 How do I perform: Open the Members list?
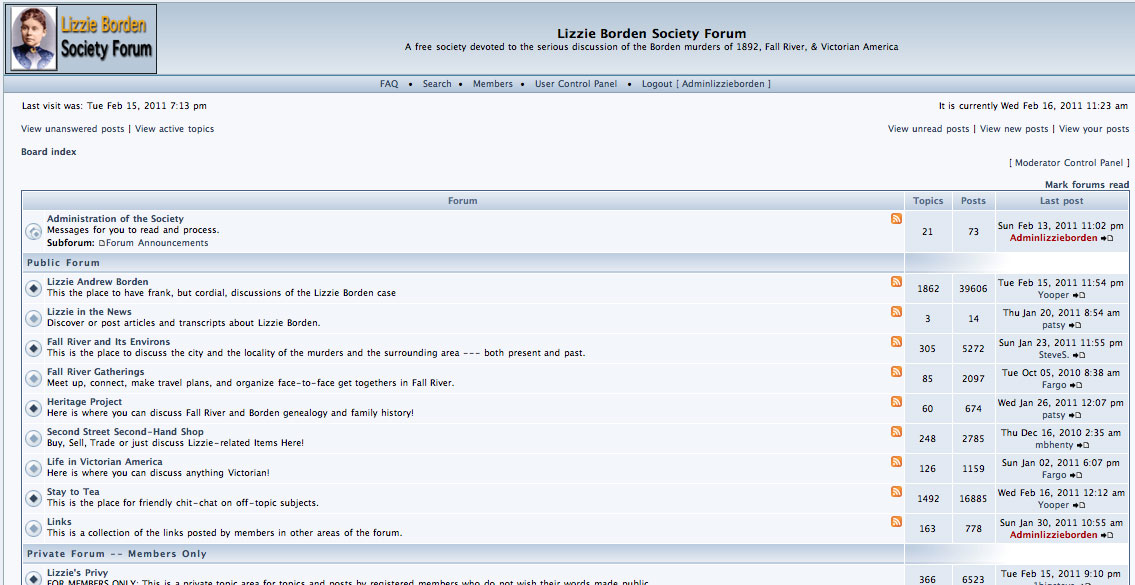[x=493, y=84]
